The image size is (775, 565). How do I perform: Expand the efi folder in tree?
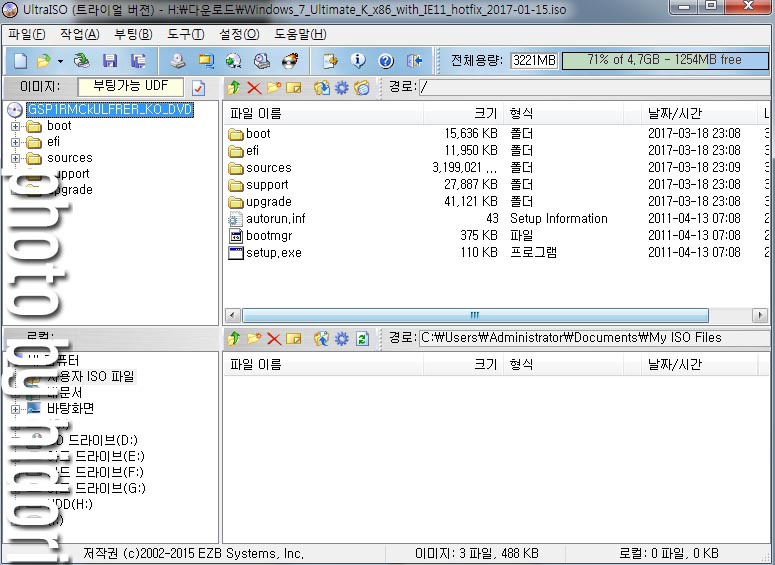[x=15, y=142]
